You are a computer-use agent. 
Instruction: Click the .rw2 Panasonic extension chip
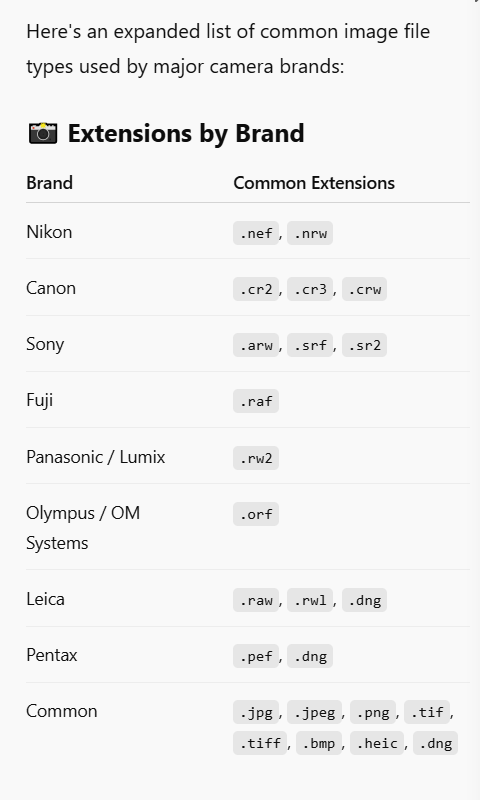(256, 458)
